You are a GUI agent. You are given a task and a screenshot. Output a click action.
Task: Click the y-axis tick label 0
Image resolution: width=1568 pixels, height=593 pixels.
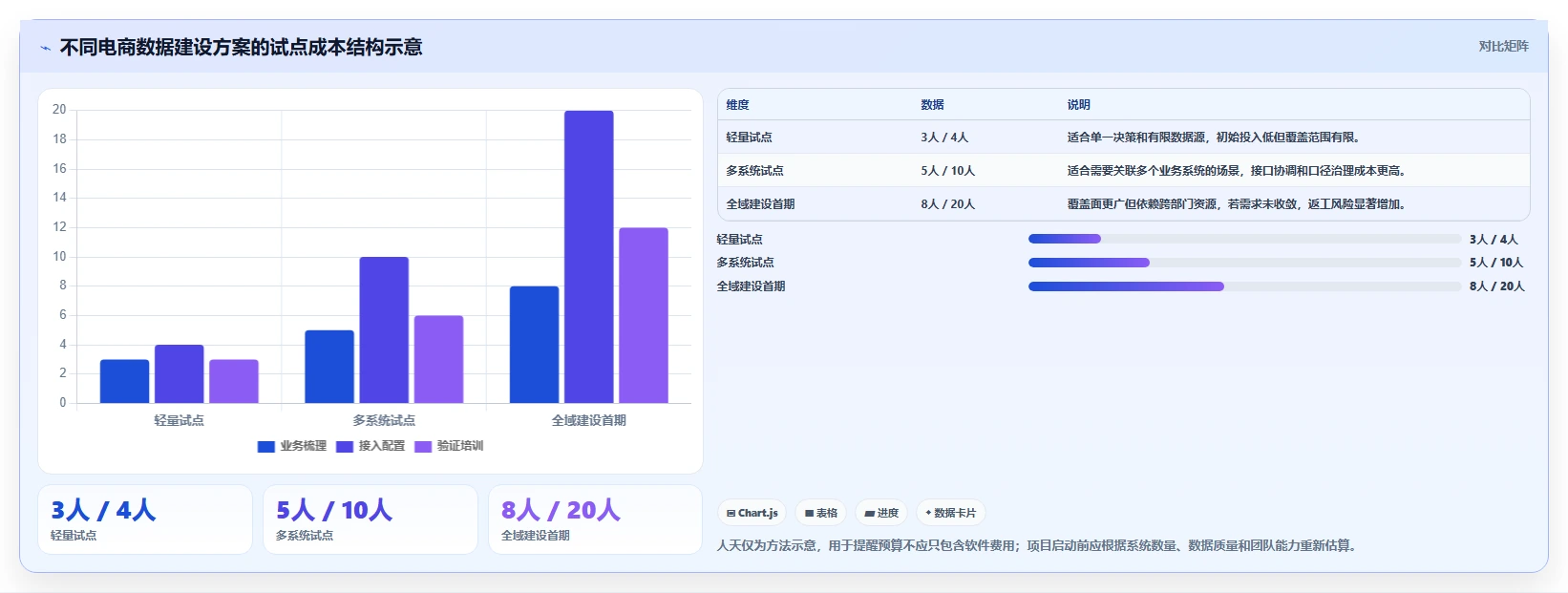click(63, 403)
